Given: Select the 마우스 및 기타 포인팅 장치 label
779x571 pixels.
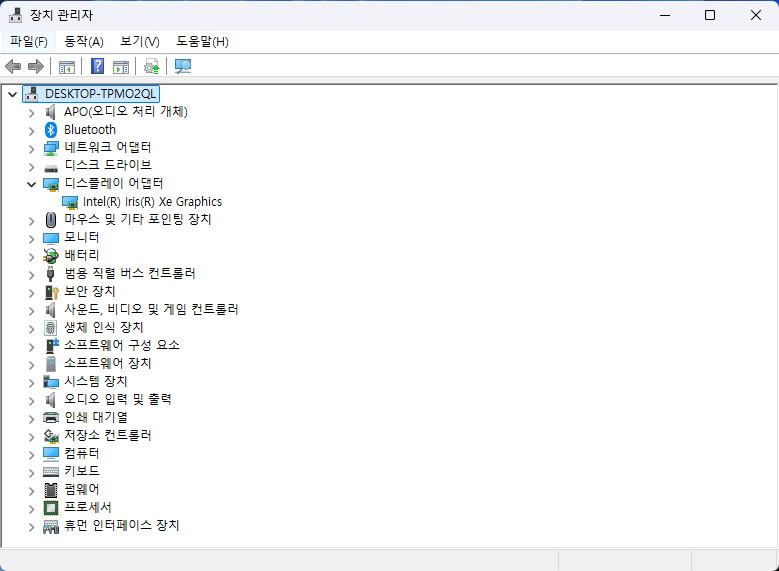Looking at the screenshot, I should coord(138,219).
